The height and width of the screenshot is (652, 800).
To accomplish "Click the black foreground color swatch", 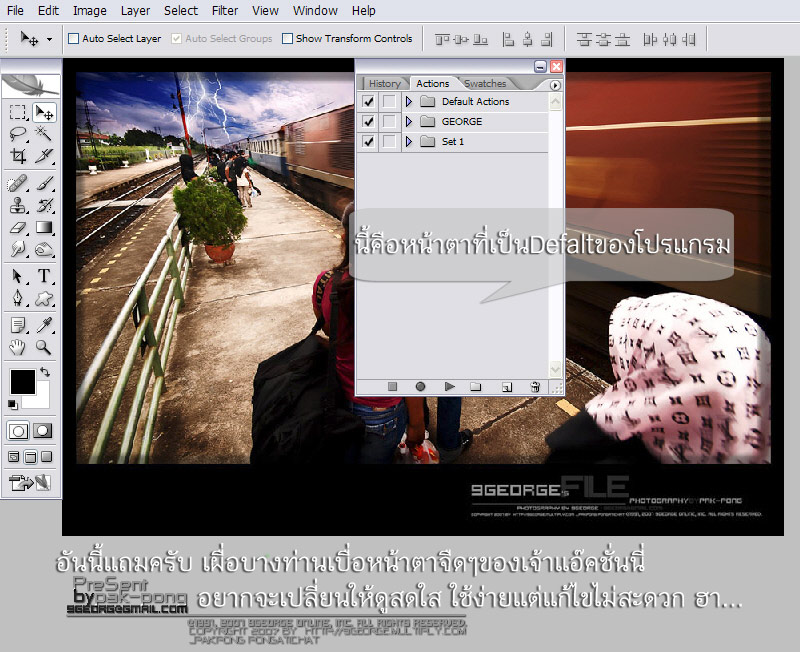I will [23, 381].
